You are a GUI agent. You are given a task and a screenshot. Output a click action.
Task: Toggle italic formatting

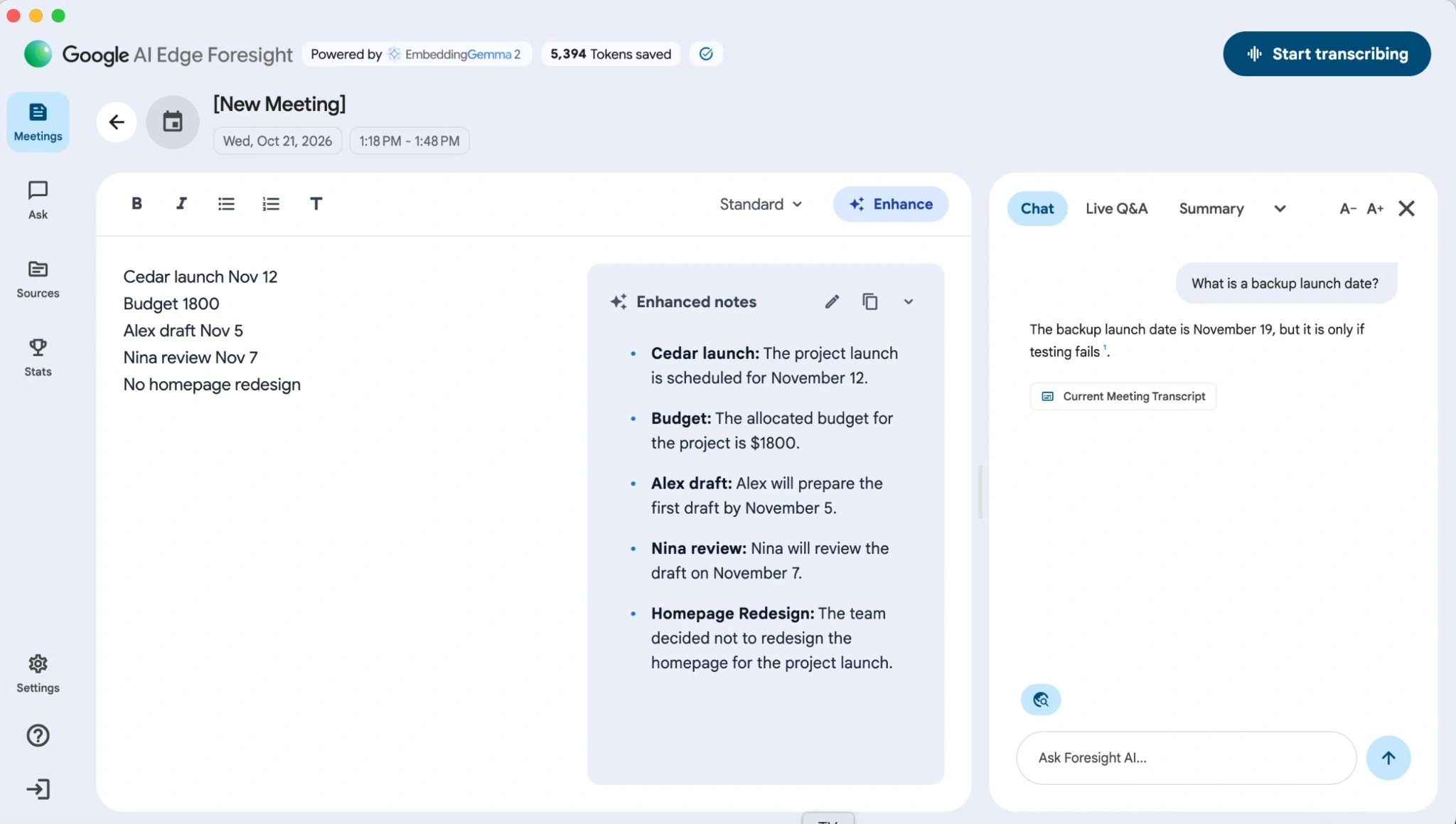181,204
